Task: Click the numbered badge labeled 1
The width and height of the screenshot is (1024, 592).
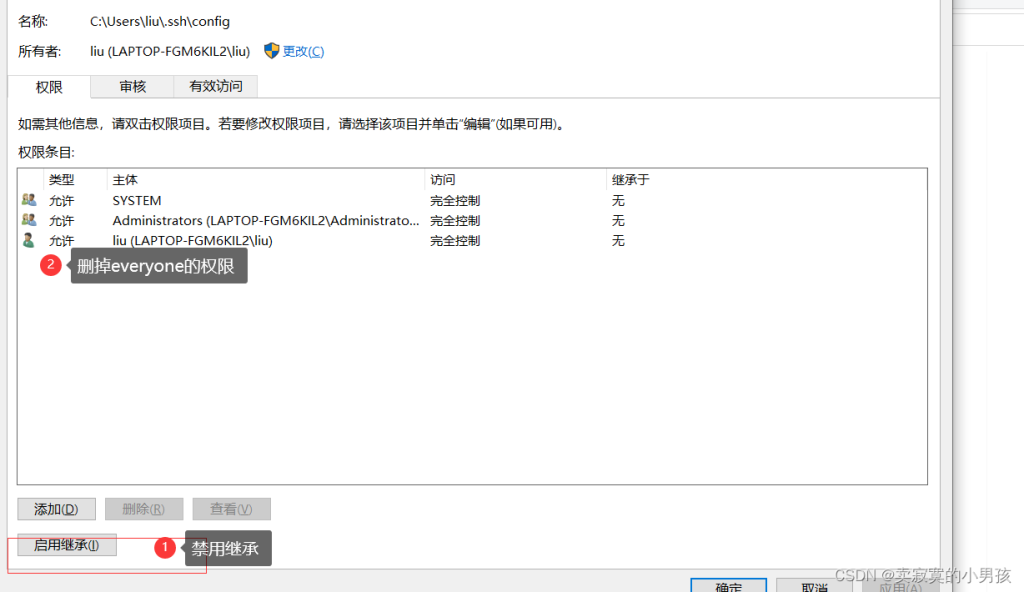Action: click(164, 548)
